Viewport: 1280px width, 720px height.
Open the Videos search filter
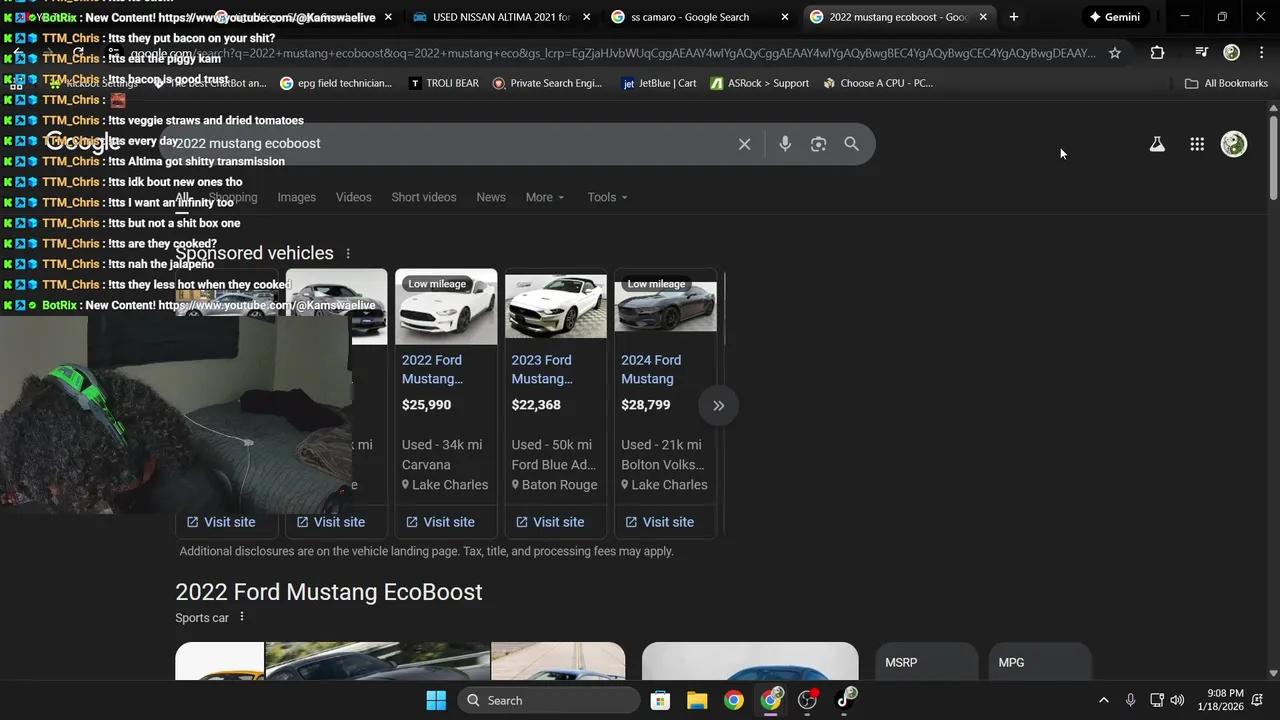pos(353,197)
